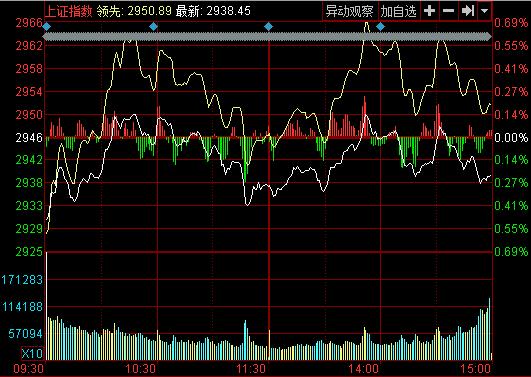The height and width of the screenshot is (377, 531).
Task: Open the small dropdown arrow at top right
Action: pos(485,11)
